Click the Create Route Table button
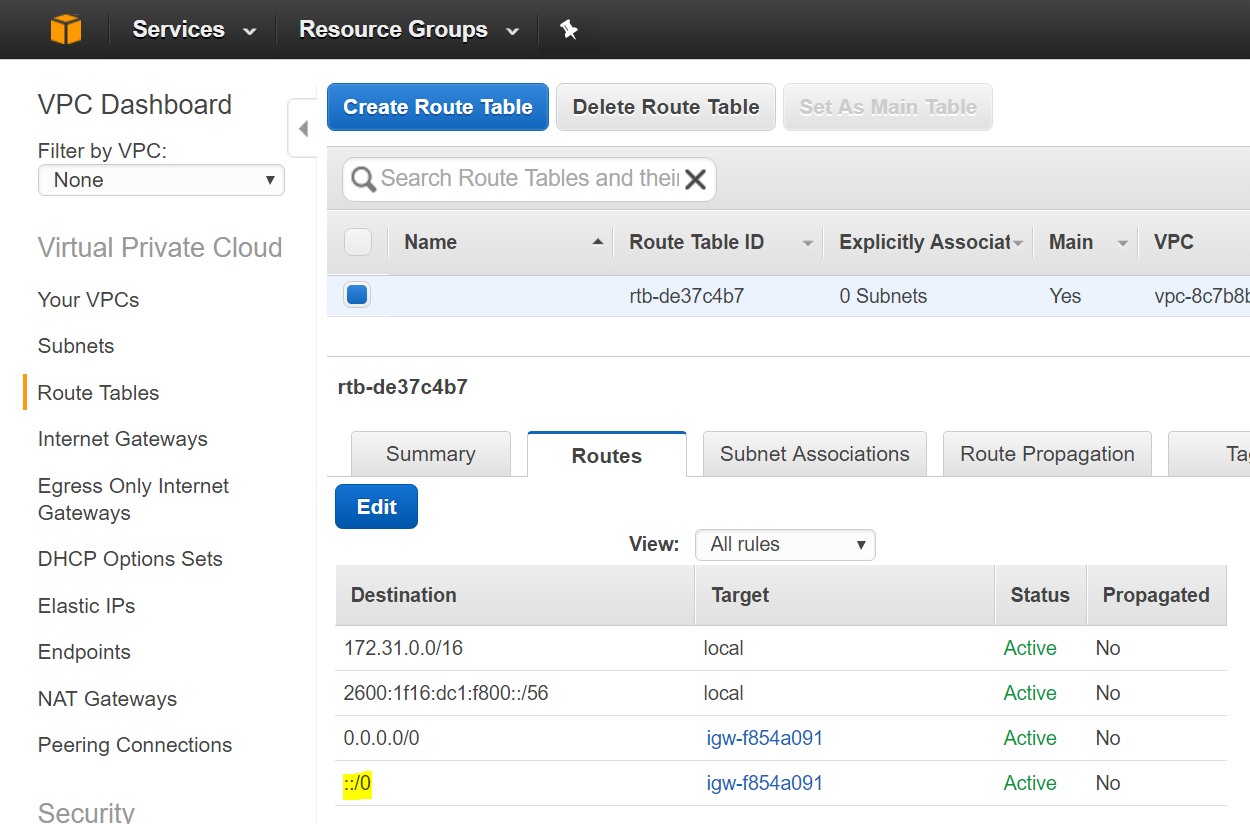1250x824 pixels. (x=438, y=107)
